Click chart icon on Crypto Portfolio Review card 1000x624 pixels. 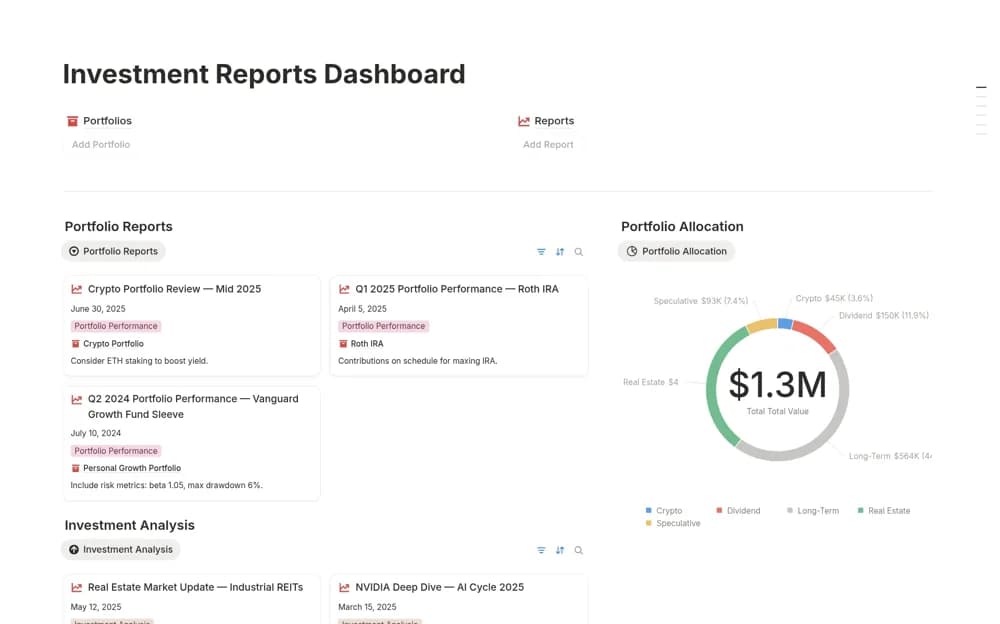point(77,289)
